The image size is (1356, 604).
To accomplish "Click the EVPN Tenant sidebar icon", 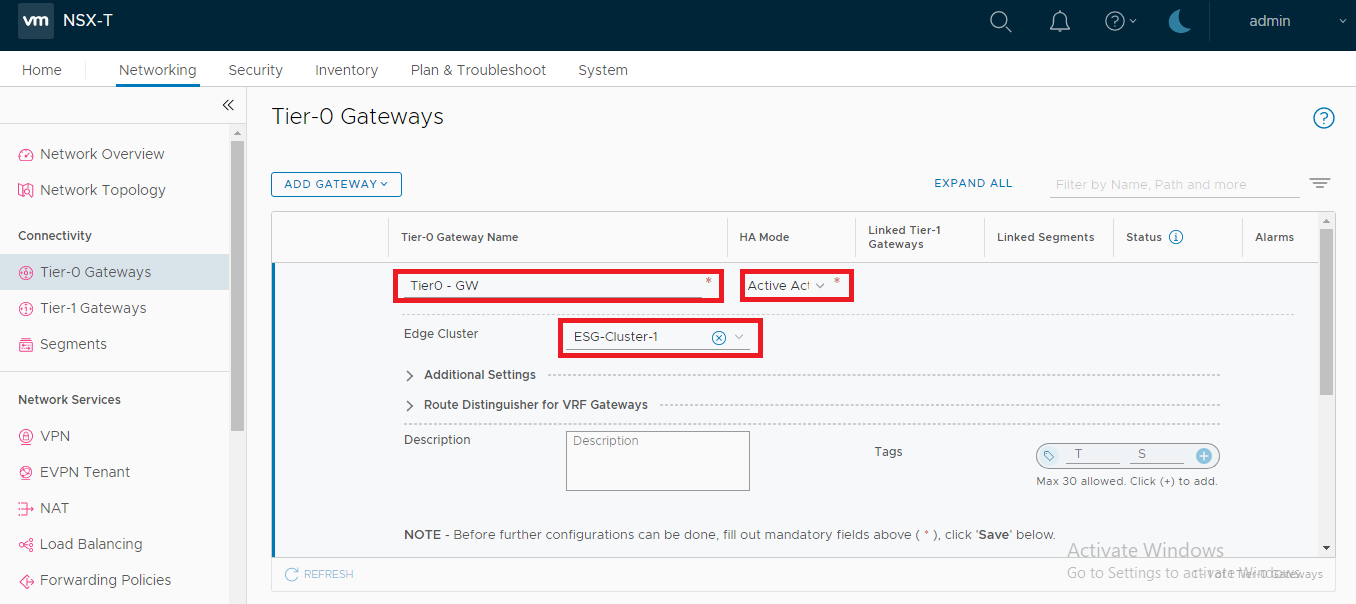I will (x=26, y=472).
